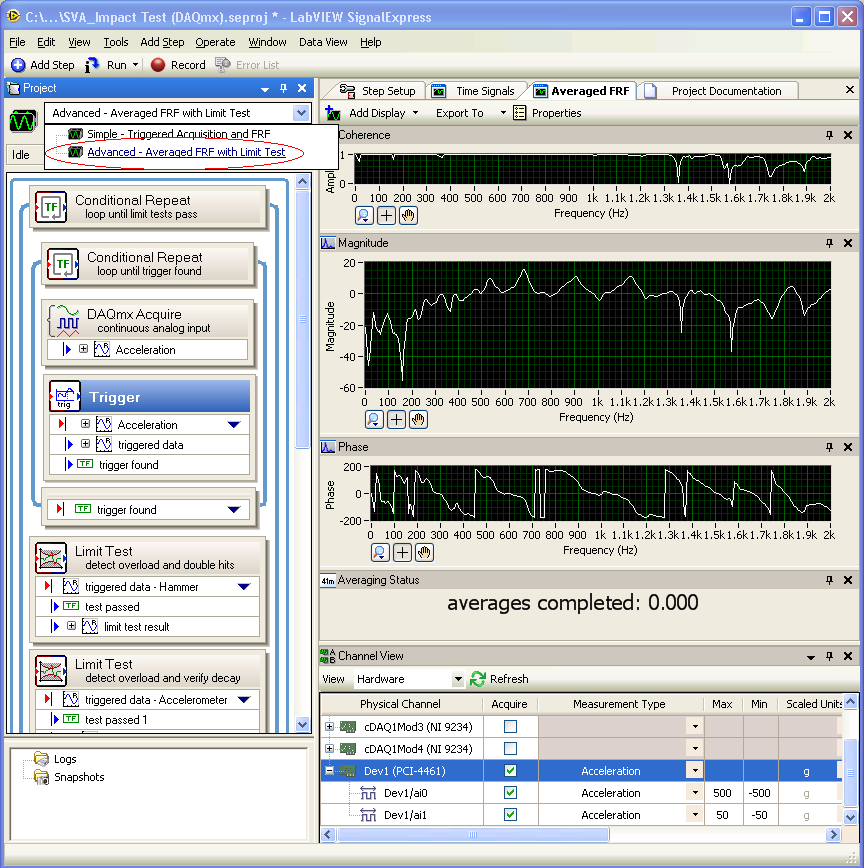
Task: Open the View Hardware combo box
Action: coord(409,679)
